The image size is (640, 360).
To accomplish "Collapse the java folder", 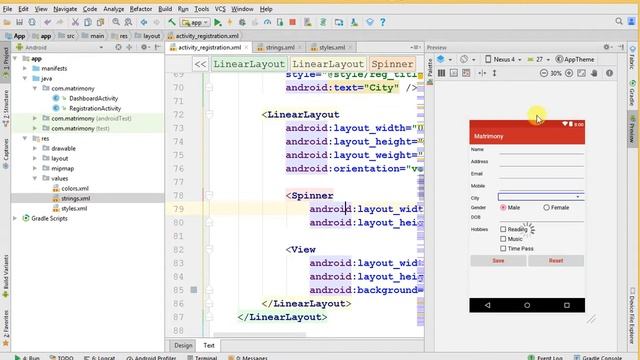I will click(x=25, y=78).
